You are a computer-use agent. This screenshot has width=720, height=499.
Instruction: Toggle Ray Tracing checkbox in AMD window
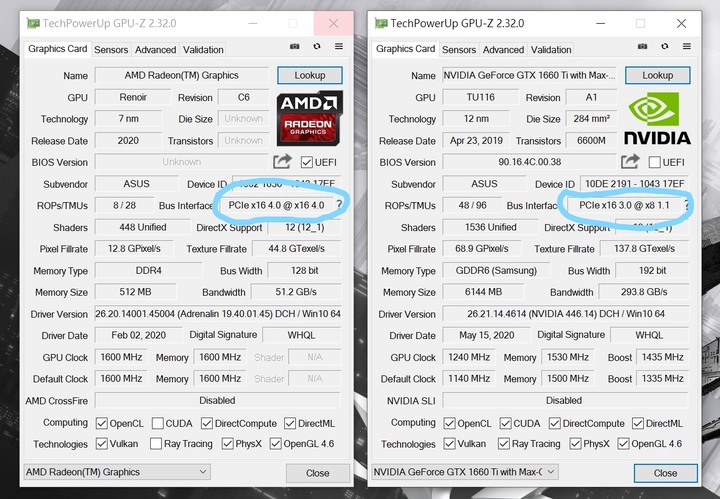point(156,443)
